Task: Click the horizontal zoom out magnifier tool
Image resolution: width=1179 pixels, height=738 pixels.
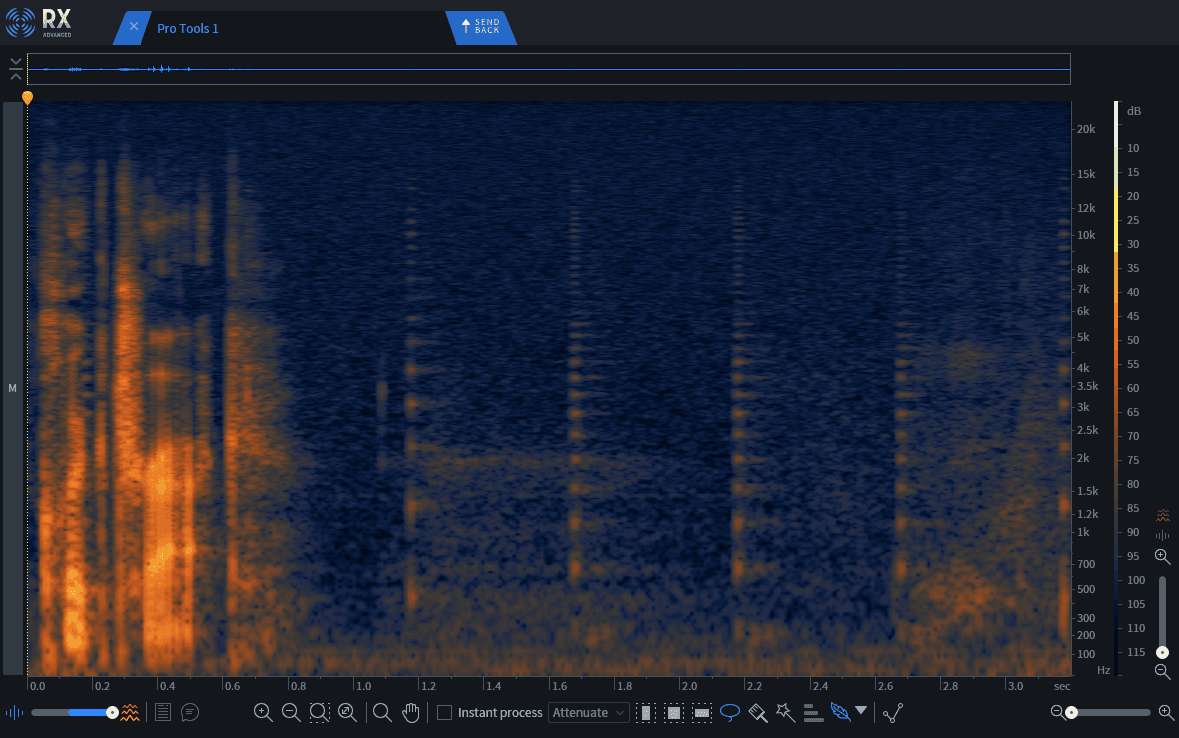Action: coord(291,712)
